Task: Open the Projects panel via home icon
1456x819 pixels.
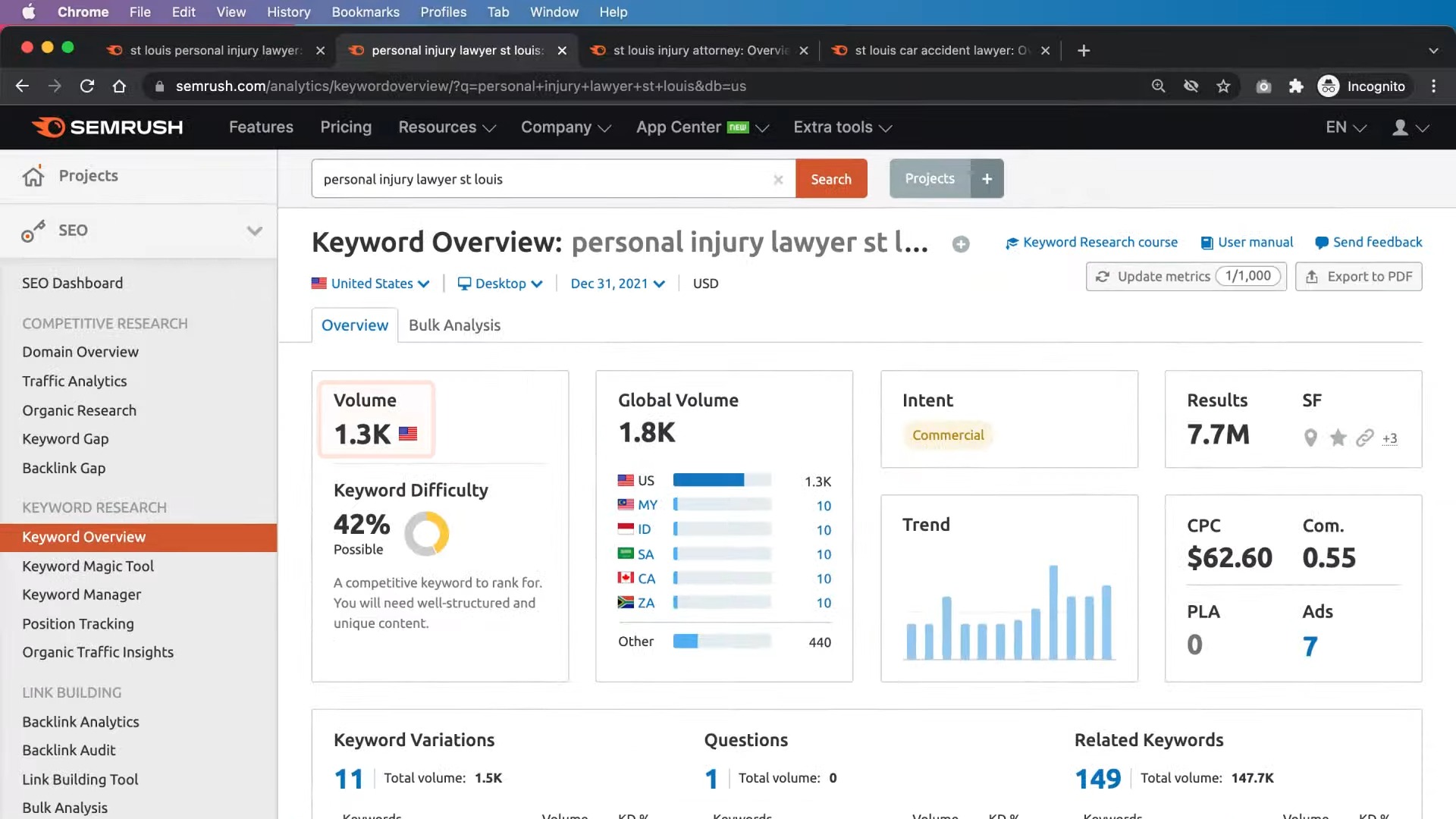Action: pos(33,176)
